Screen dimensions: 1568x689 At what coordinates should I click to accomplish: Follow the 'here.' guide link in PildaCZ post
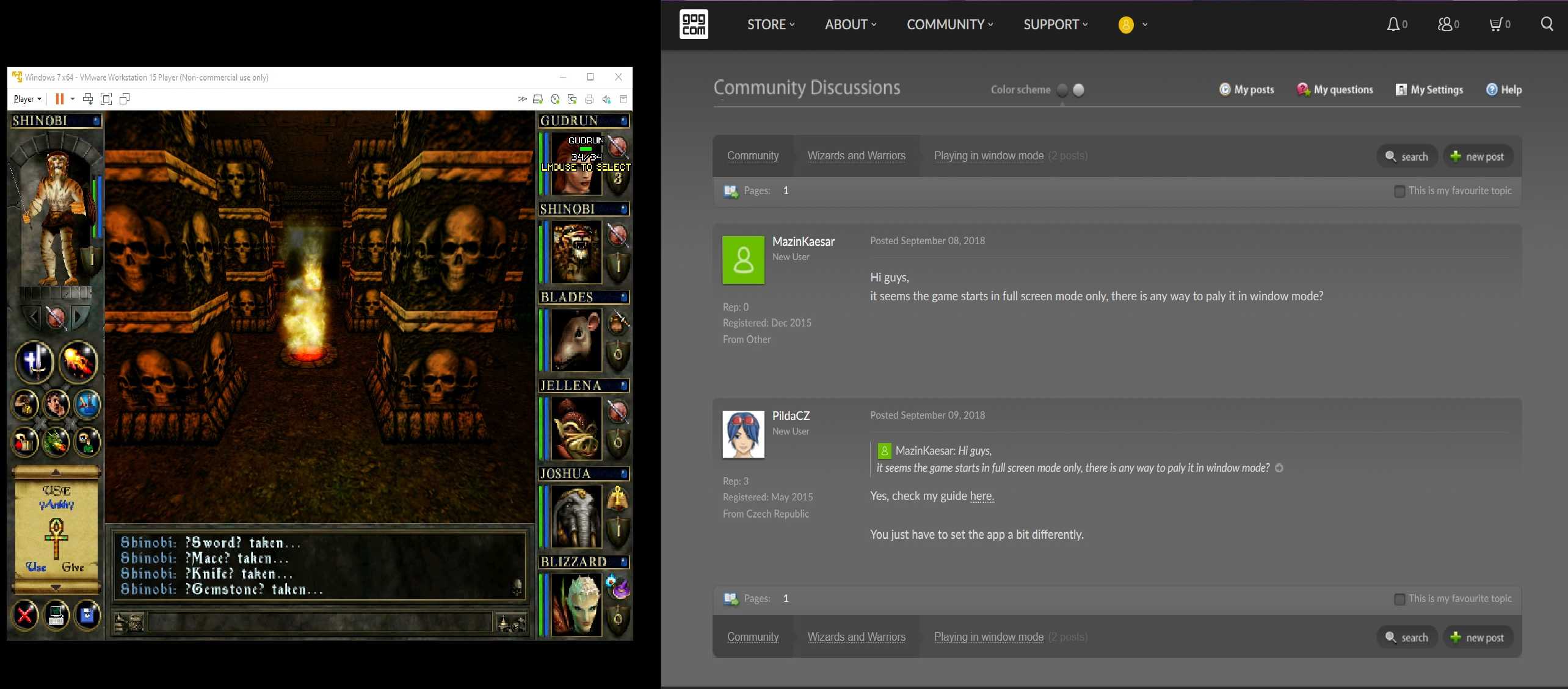point(982,496)
